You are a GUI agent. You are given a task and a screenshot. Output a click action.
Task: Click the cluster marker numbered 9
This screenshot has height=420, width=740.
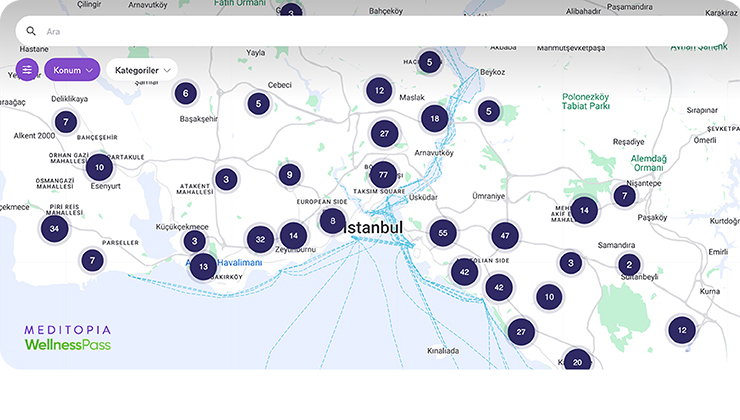pyautogui.click(x=289, y=175)
